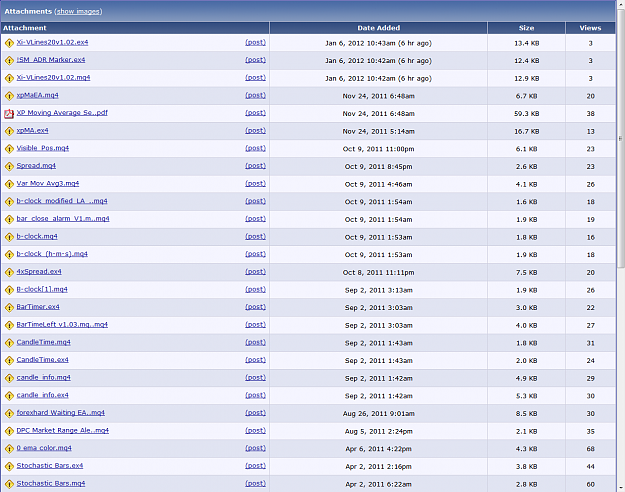Viewport: 625px width, 492px height.
Task: Click the file icon beside forexhard Waiting EA
Action: 9,413
